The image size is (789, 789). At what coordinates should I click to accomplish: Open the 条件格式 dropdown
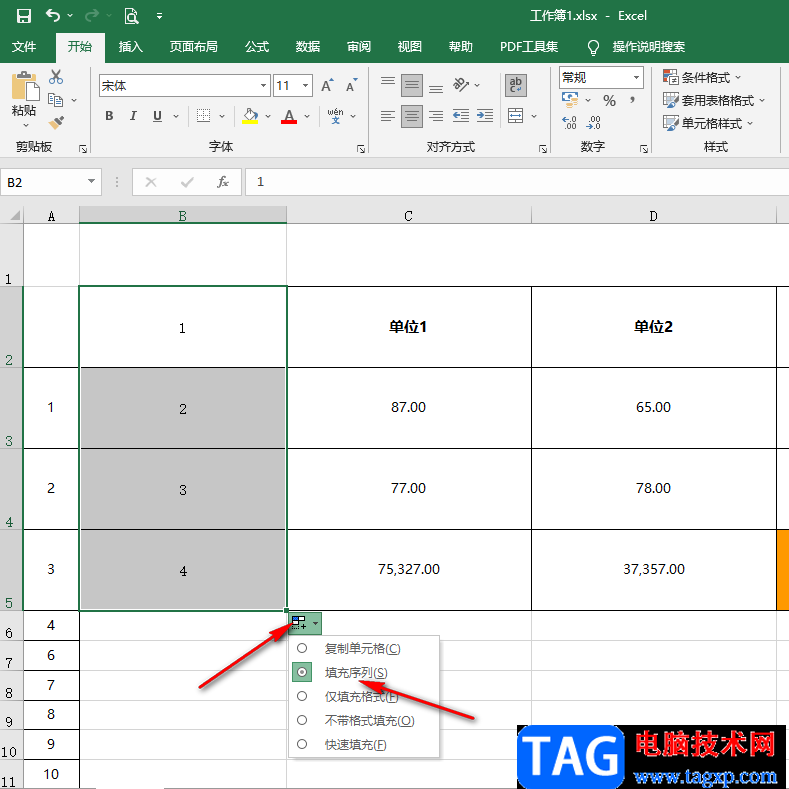pyautogui.click(x=702, y=77)
